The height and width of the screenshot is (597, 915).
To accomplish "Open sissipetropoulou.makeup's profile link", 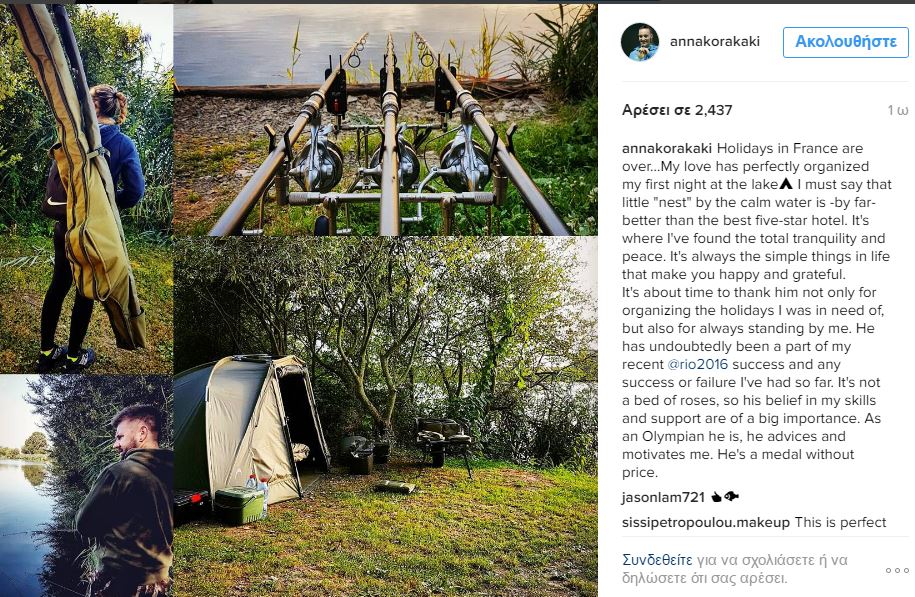I will pos(706,522).
